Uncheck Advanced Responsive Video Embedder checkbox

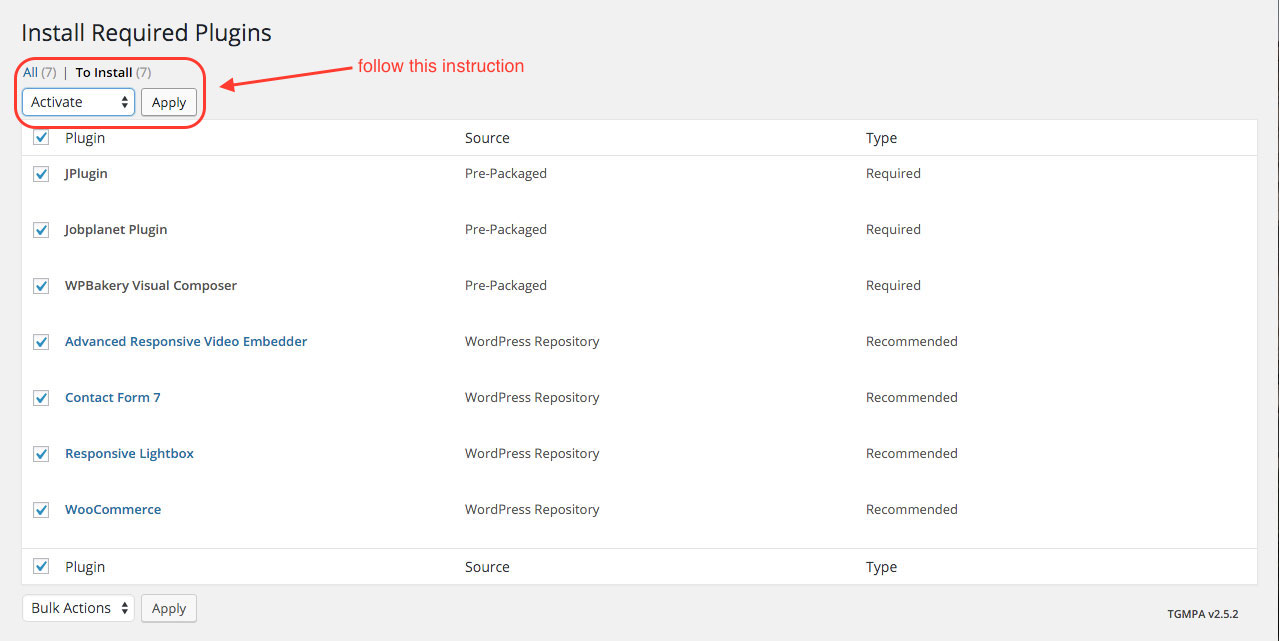pos(41,342)
